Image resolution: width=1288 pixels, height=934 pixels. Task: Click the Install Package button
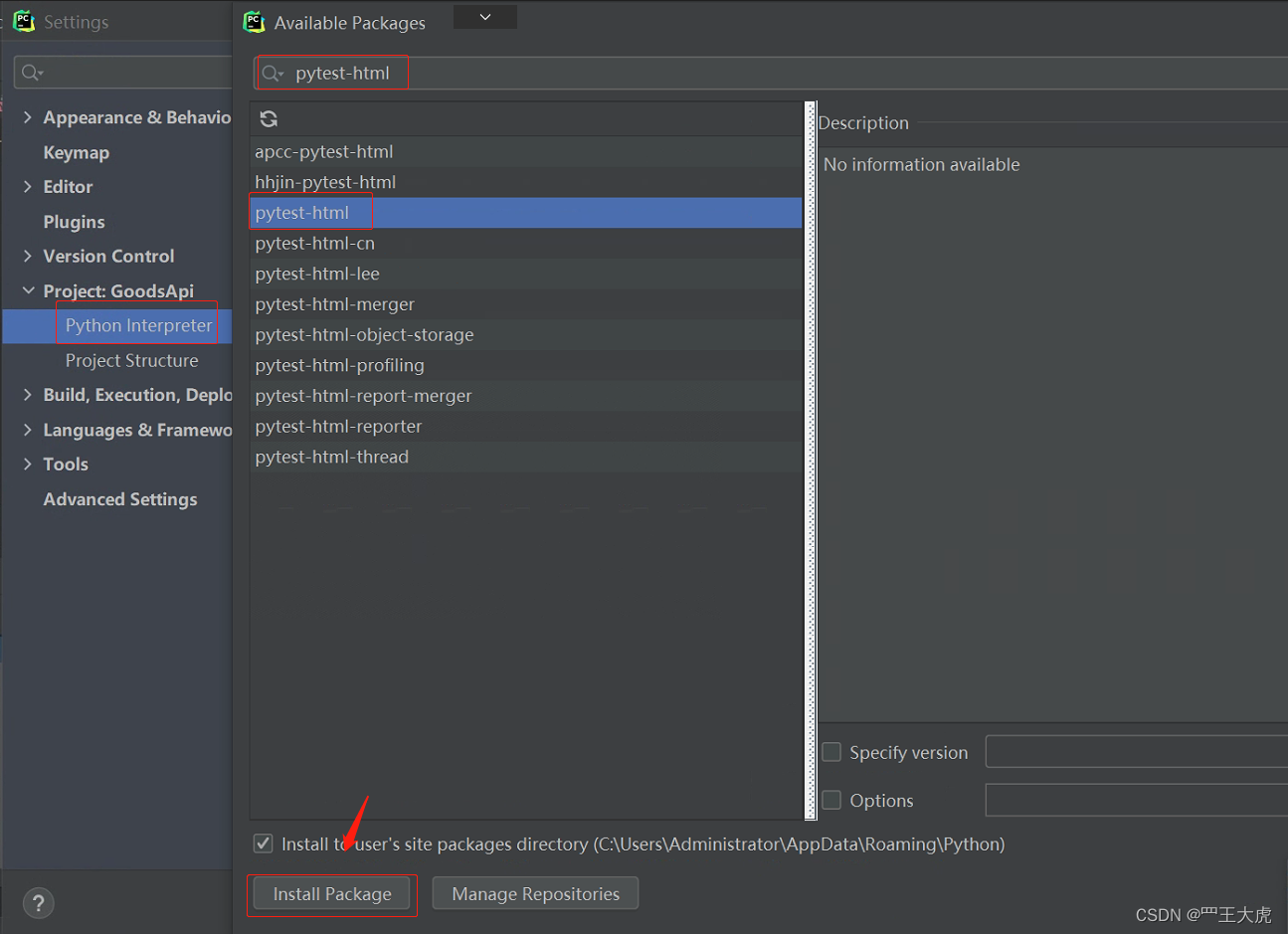click(x=332, y=894)
